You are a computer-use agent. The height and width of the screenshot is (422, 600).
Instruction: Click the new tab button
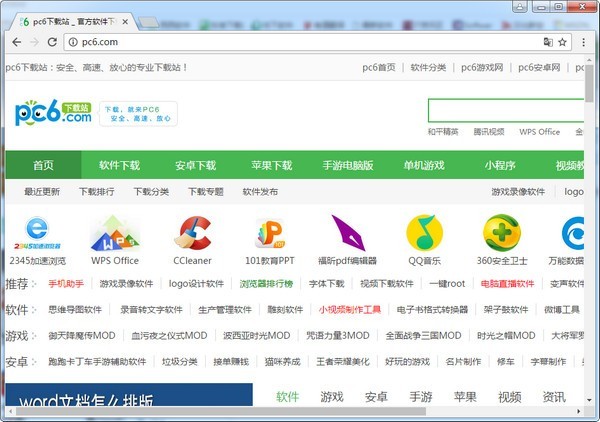(x=148, y=23)
